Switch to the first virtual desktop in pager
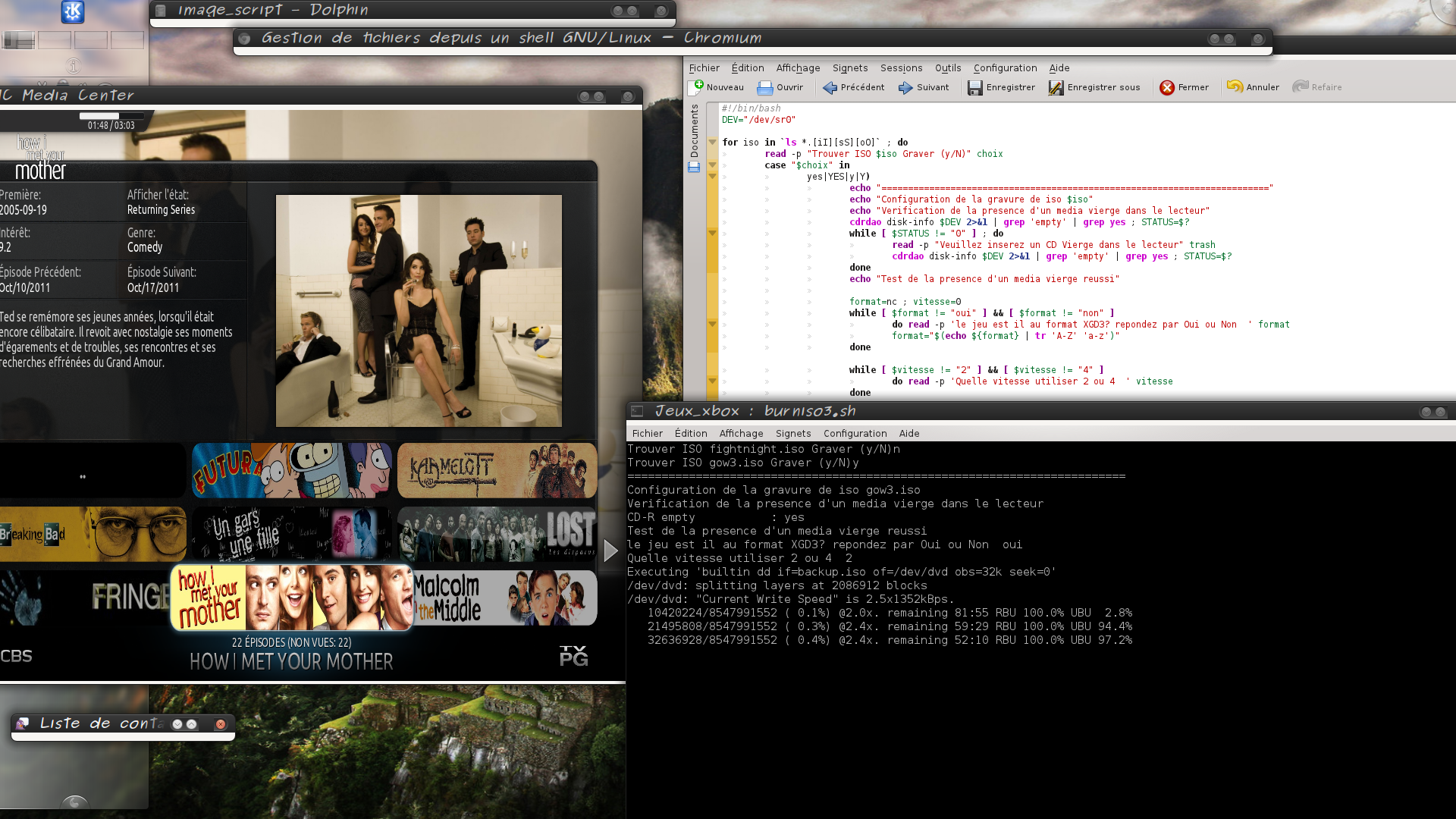The height and width of the screenshot is (819, 1456). [x=18, y=40]
